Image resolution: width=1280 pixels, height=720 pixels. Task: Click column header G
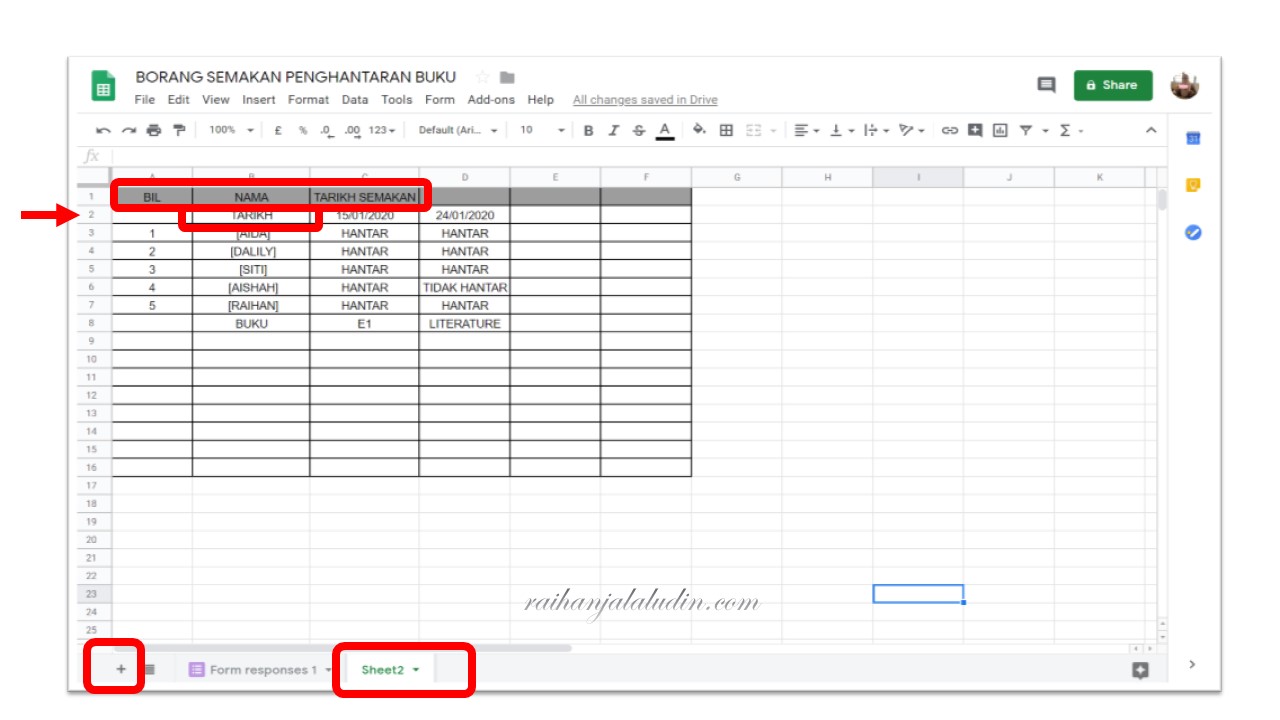pos(737,177)
